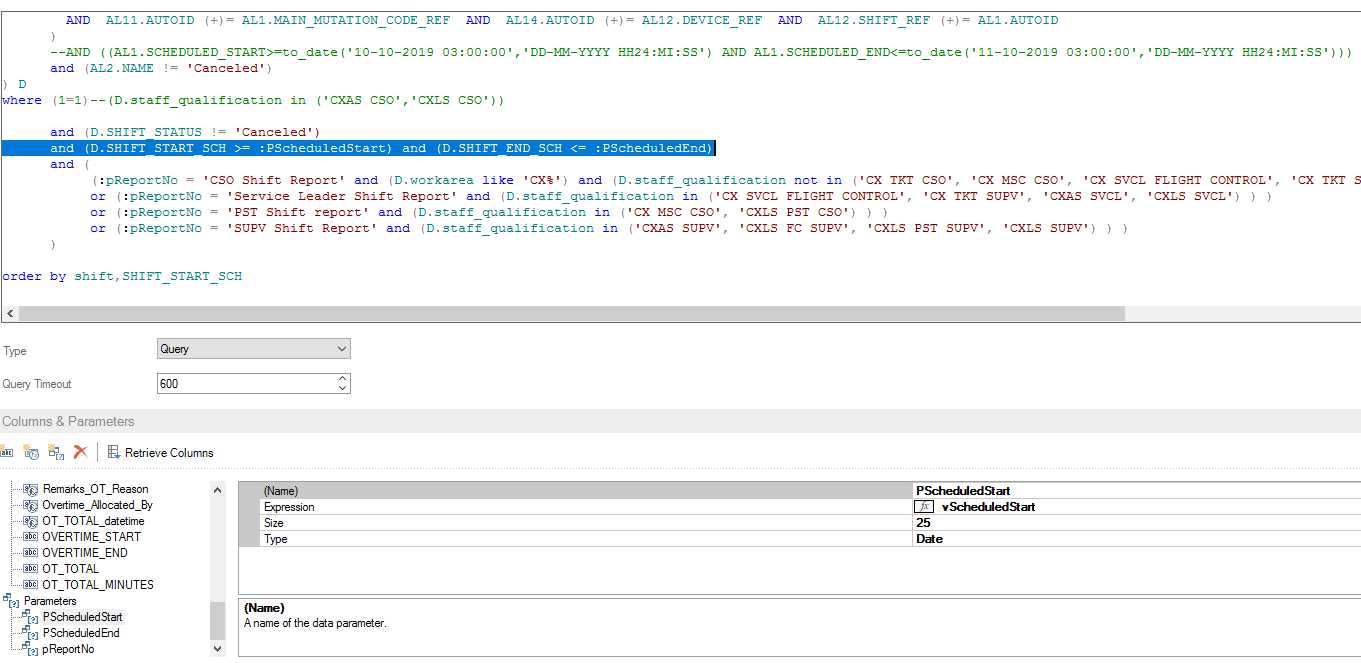1361x663 pixels.
Task: Click the Retrieve Columns button
Action: [x=160, y=452]
